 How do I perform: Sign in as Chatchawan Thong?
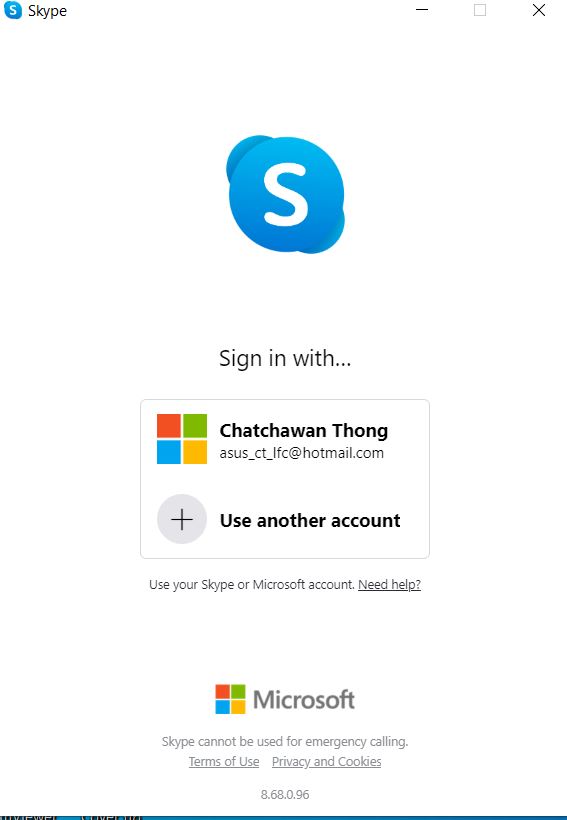point(285,440)
